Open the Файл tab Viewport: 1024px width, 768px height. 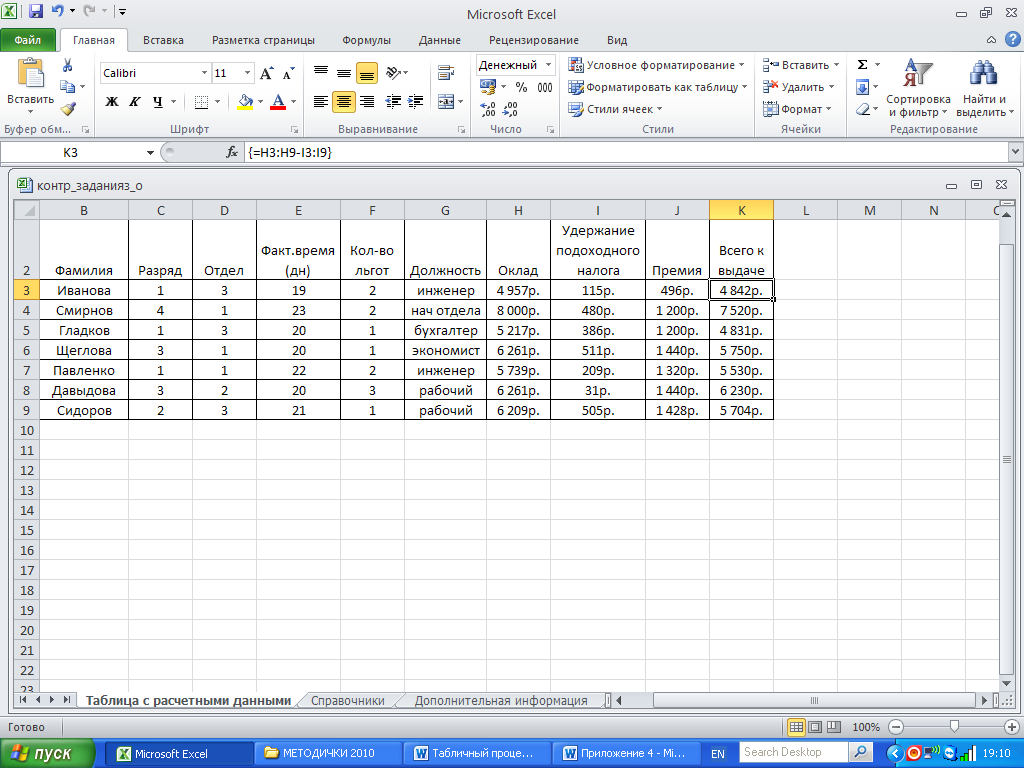(28, 40)
